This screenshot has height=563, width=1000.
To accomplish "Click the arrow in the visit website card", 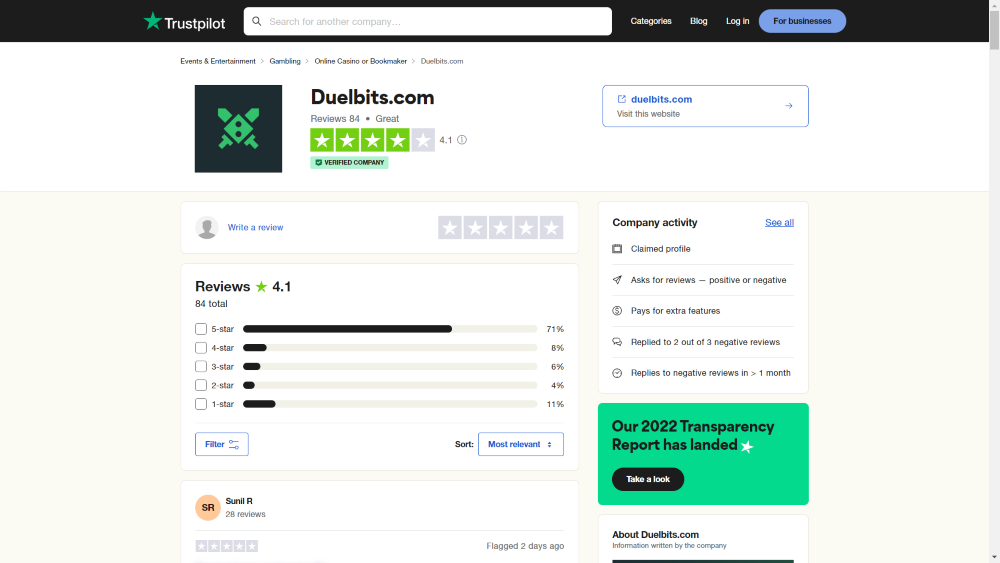I will [x=789, y=106].
